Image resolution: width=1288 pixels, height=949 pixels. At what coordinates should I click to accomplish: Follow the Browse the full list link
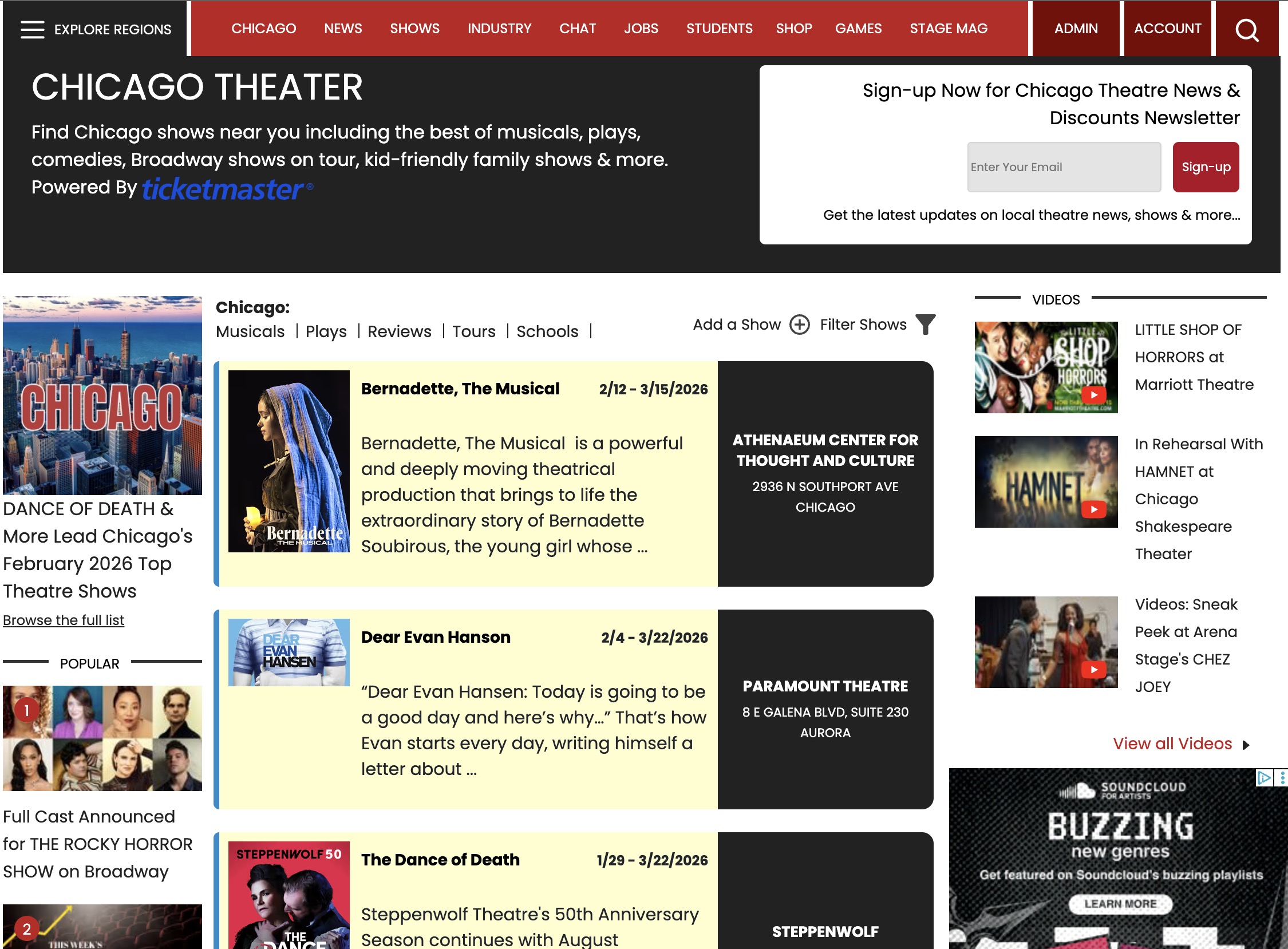[x=63, y=620]
